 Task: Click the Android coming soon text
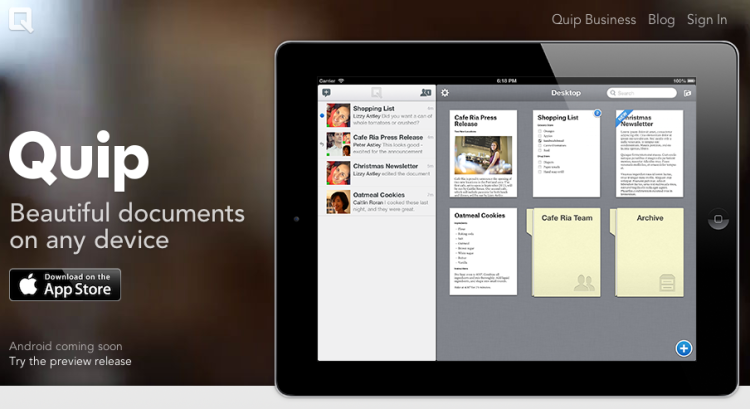coord(66,346)
